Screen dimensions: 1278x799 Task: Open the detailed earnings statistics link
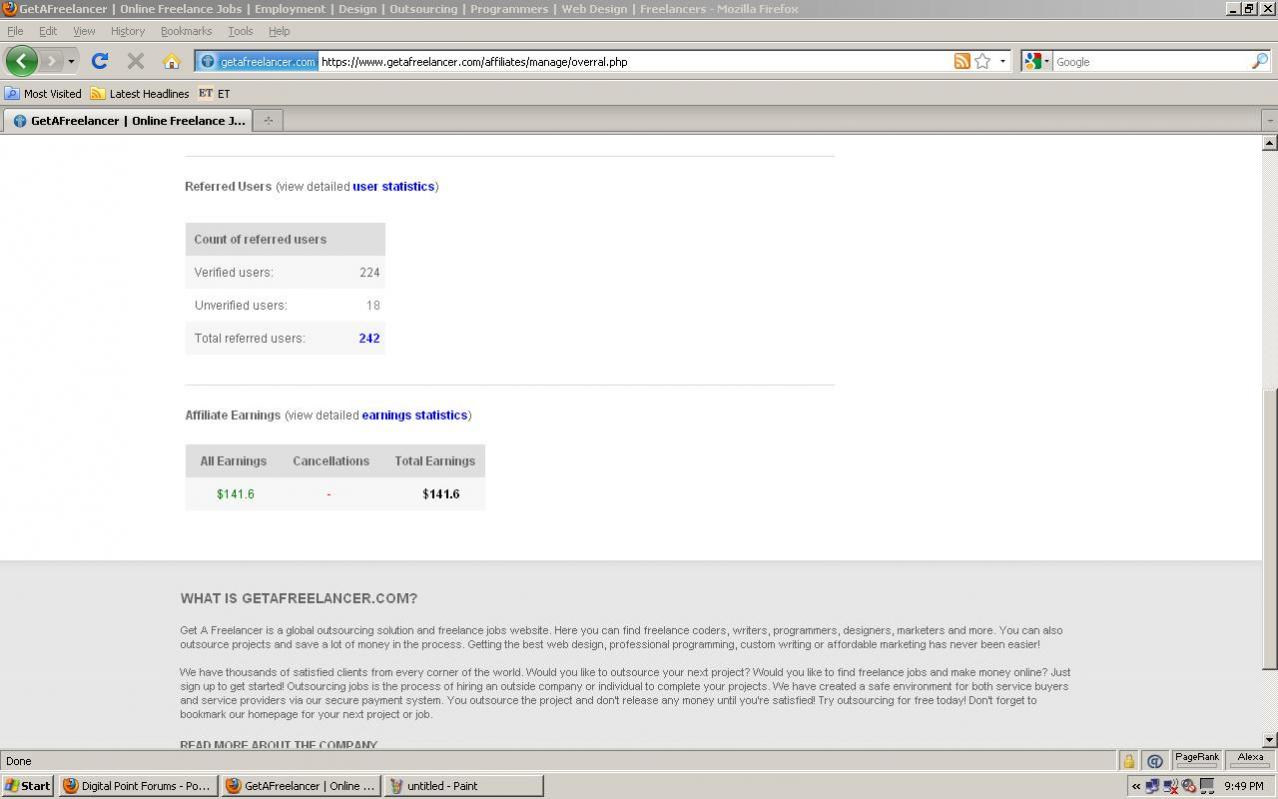tap(414, 415)
